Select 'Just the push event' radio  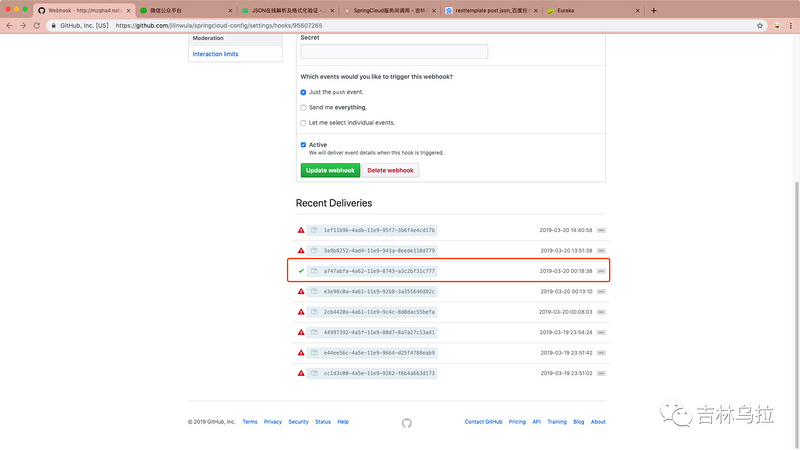pos(303,92)
